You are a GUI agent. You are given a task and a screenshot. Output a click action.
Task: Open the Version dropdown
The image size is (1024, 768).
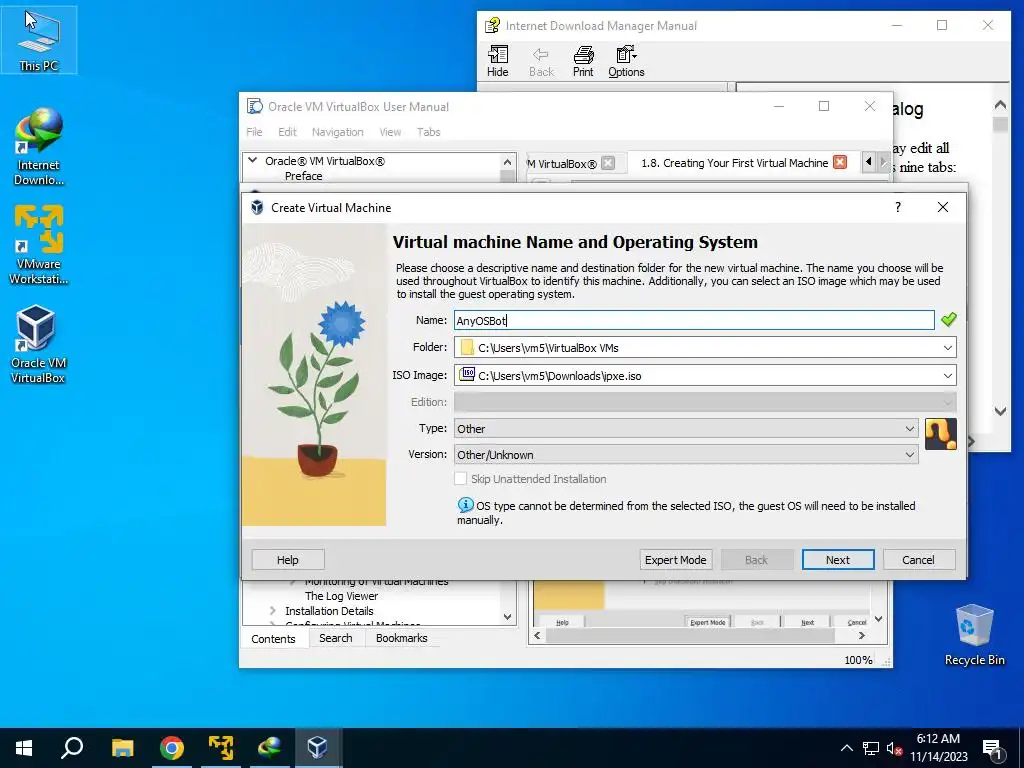coord(910,455)
